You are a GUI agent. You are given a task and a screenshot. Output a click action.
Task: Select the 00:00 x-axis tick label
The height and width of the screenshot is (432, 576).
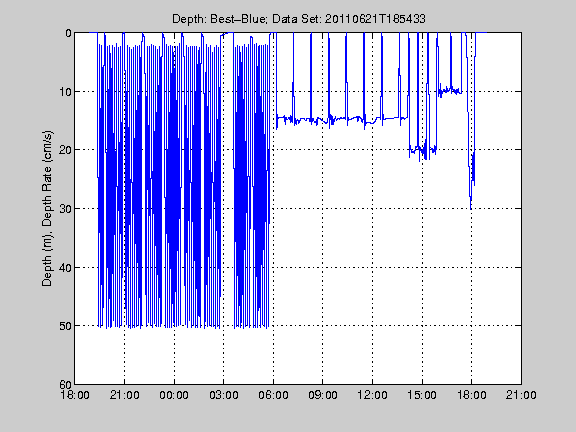pyautogui.click(x=174, y=395)
